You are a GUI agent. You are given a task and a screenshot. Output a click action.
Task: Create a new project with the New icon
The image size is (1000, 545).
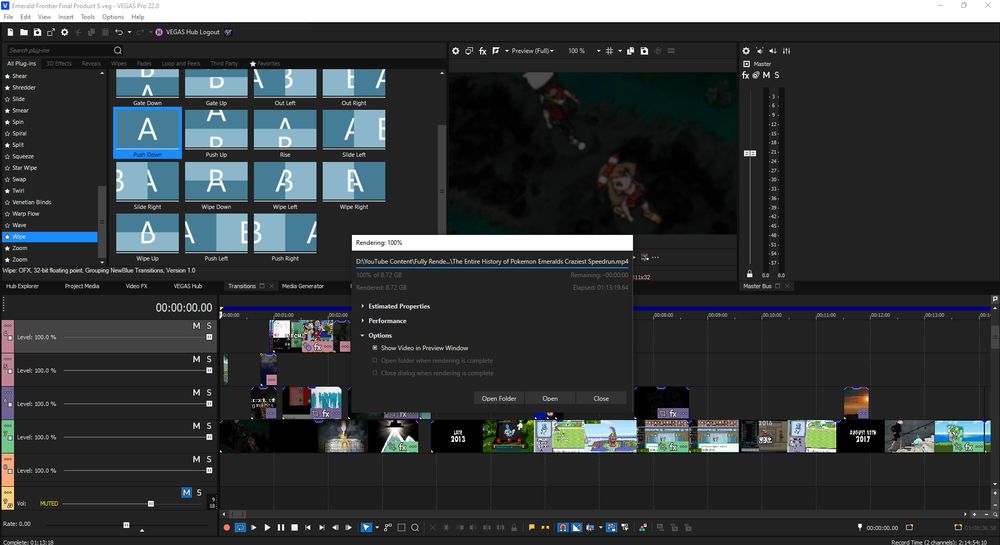click(x=10, y=32)
